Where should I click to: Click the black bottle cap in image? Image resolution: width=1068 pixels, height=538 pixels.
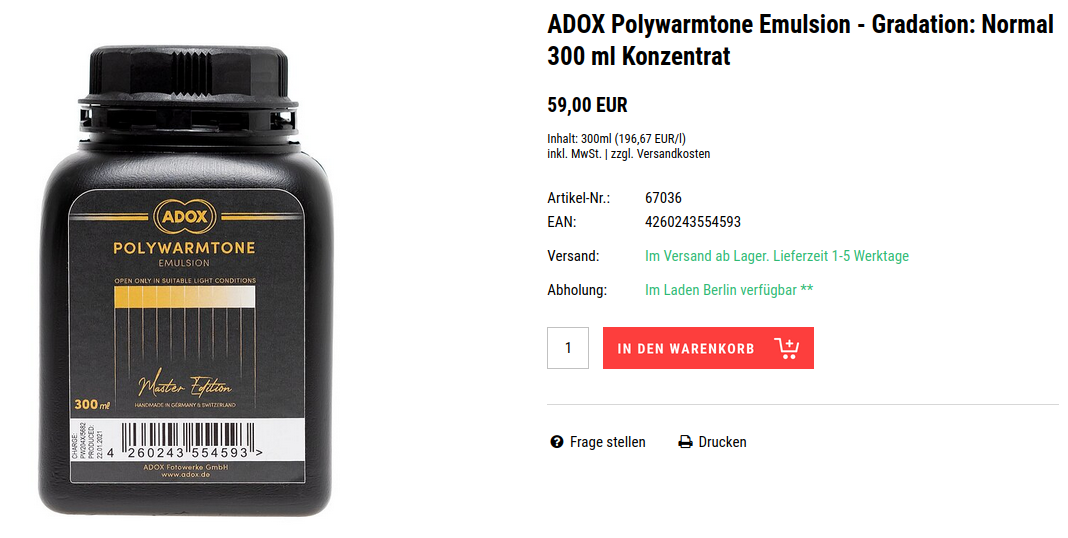(188, 86)
